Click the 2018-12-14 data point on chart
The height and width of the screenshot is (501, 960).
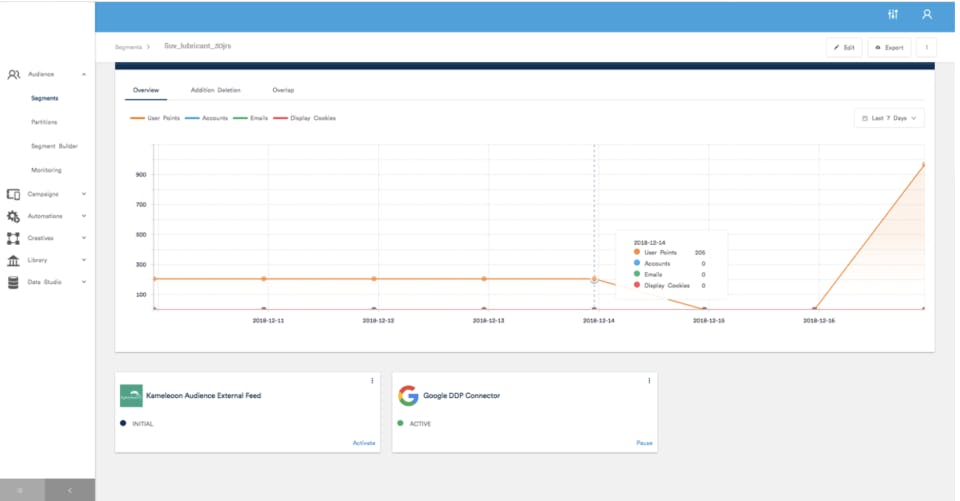point(594,279)
